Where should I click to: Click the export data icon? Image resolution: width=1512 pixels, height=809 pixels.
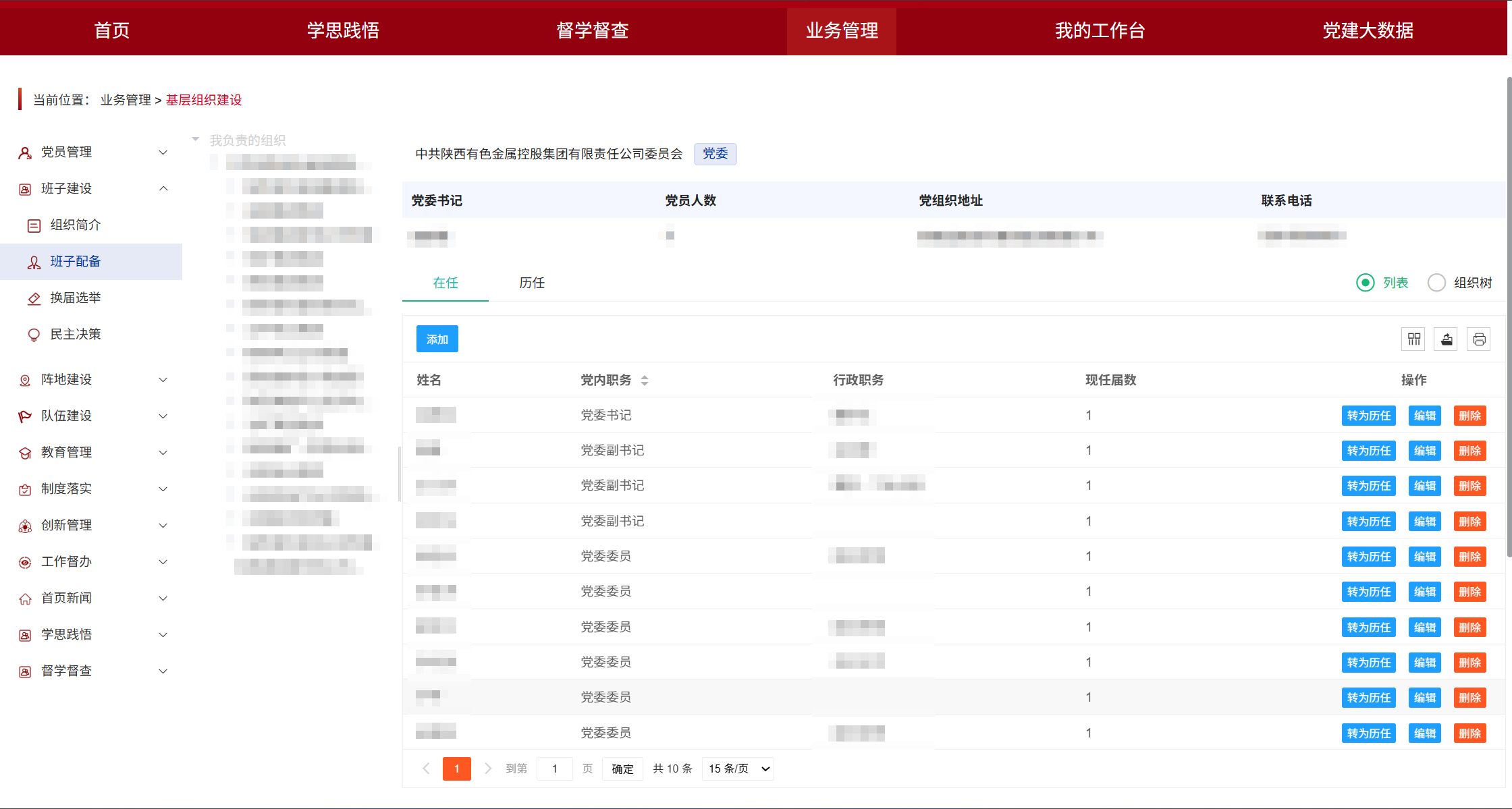coord(1446,339)
